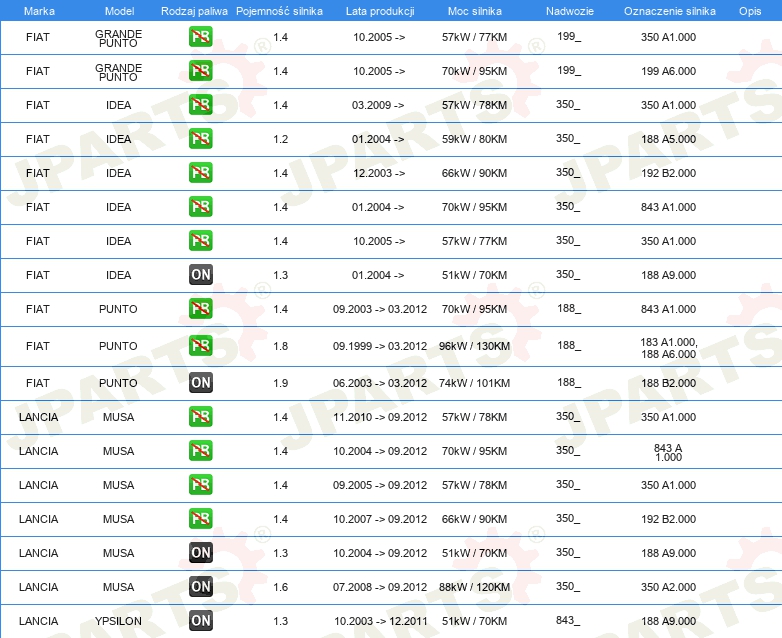Click diesel ON icon in PUNTO 1.9 row

(200, 383)
